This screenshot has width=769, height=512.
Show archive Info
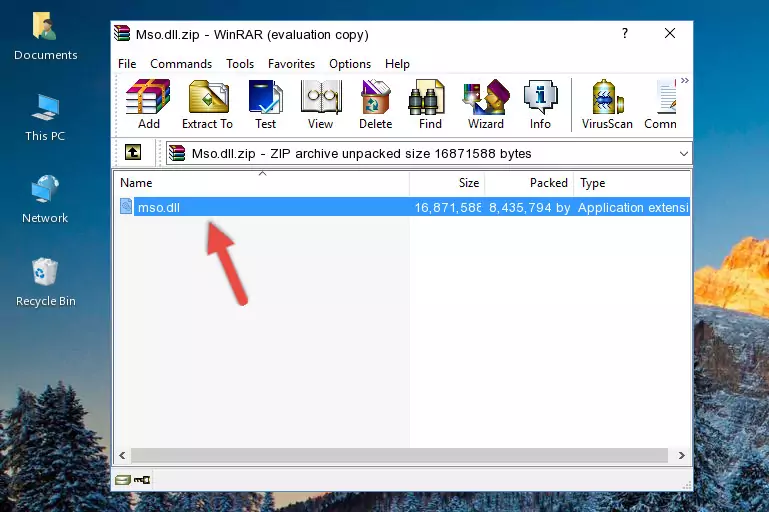click(x=540, y=104)
